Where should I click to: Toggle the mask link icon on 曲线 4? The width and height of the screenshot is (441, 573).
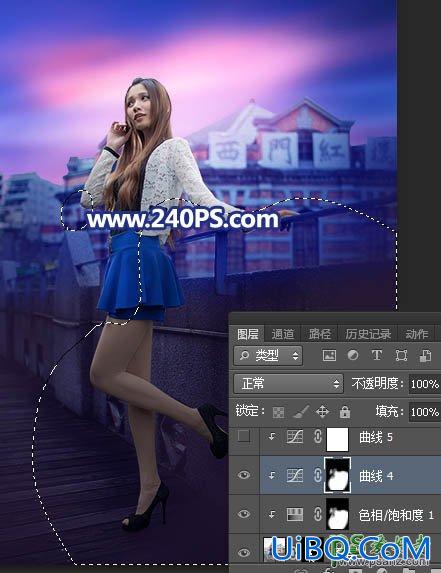[318, 475]
